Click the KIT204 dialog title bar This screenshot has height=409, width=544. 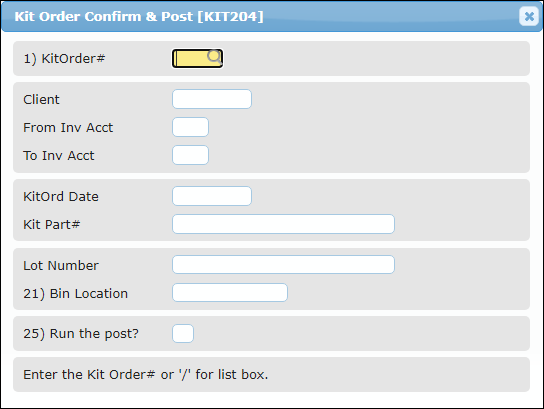coord(260,16)
